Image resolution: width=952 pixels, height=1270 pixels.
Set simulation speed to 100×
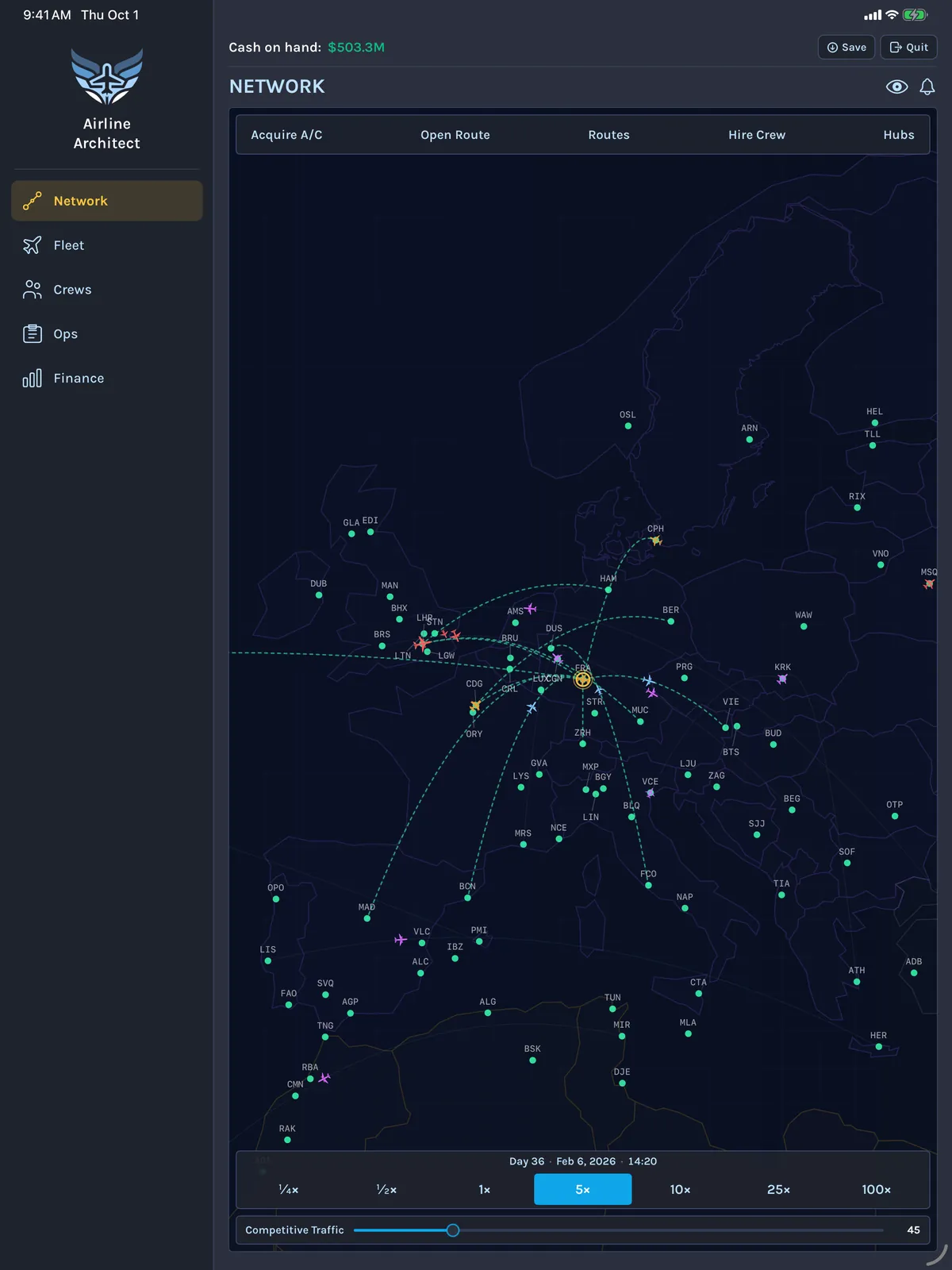click(x=877, y=1189)
